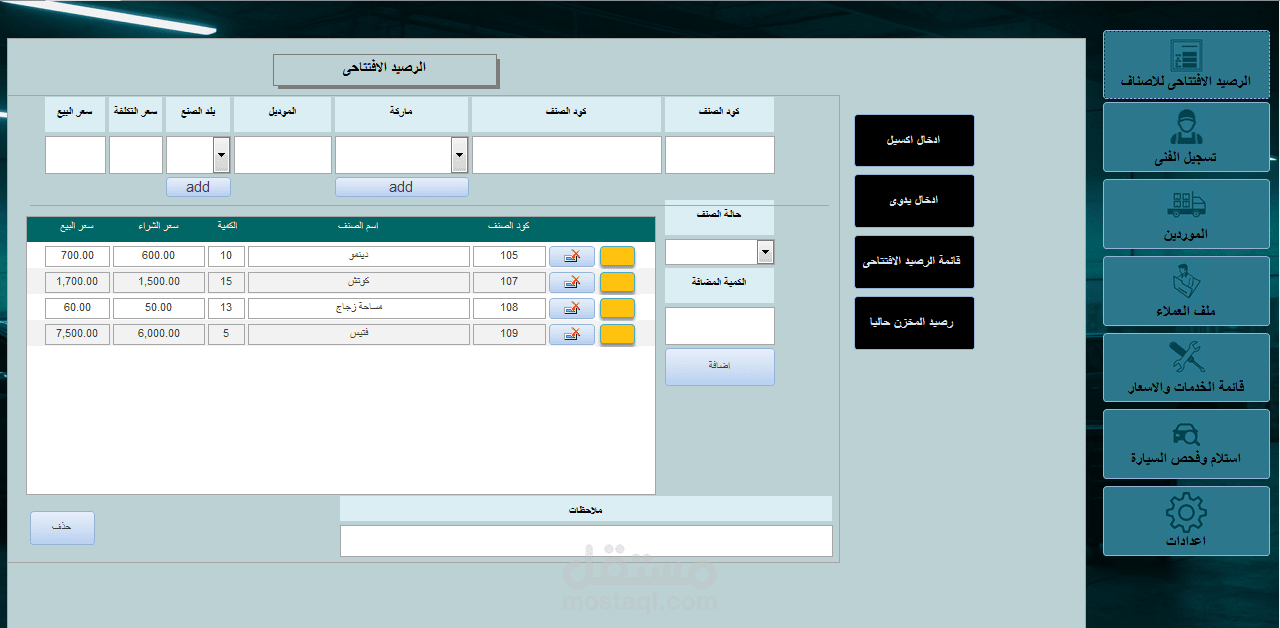1280x628 pixels.
Task: Click yellow button on row 108
Action: coord(617,308)
